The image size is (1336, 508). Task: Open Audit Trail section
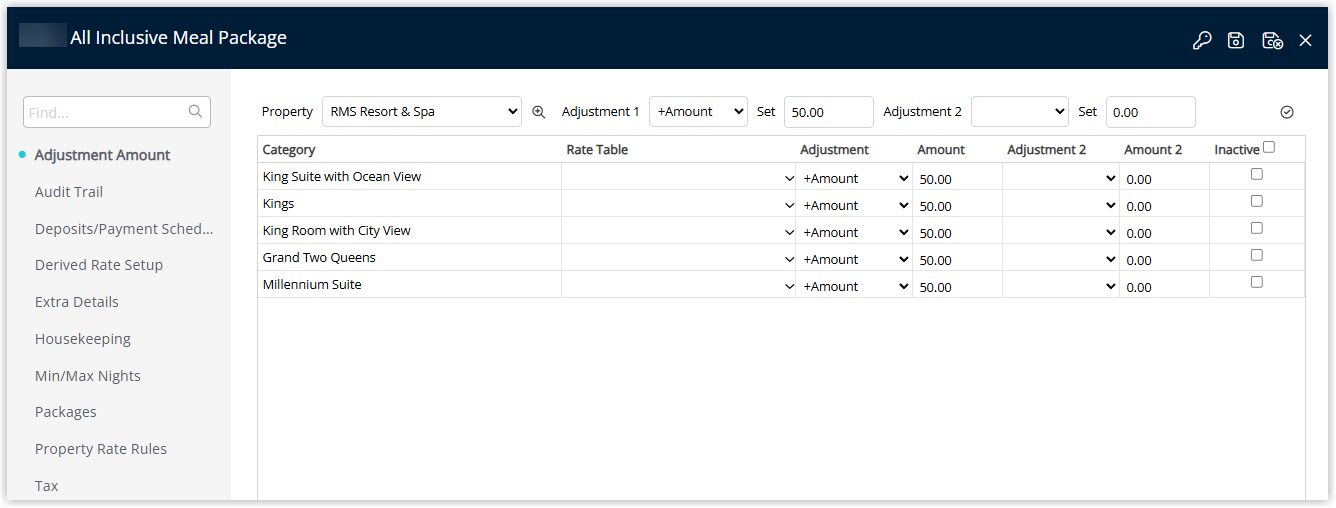coord(69,192)
